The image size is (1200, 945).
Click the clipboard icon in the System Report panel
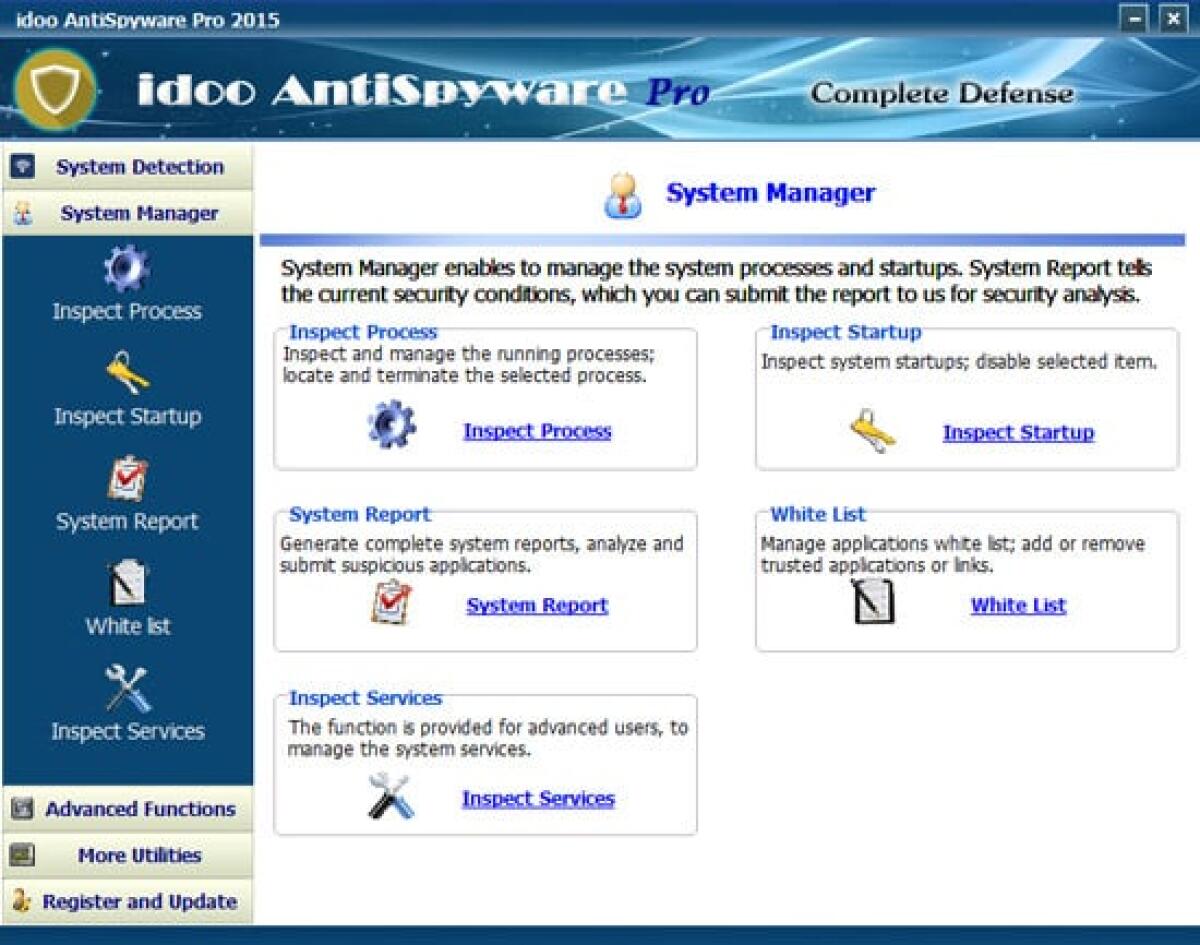click(391, 601)
